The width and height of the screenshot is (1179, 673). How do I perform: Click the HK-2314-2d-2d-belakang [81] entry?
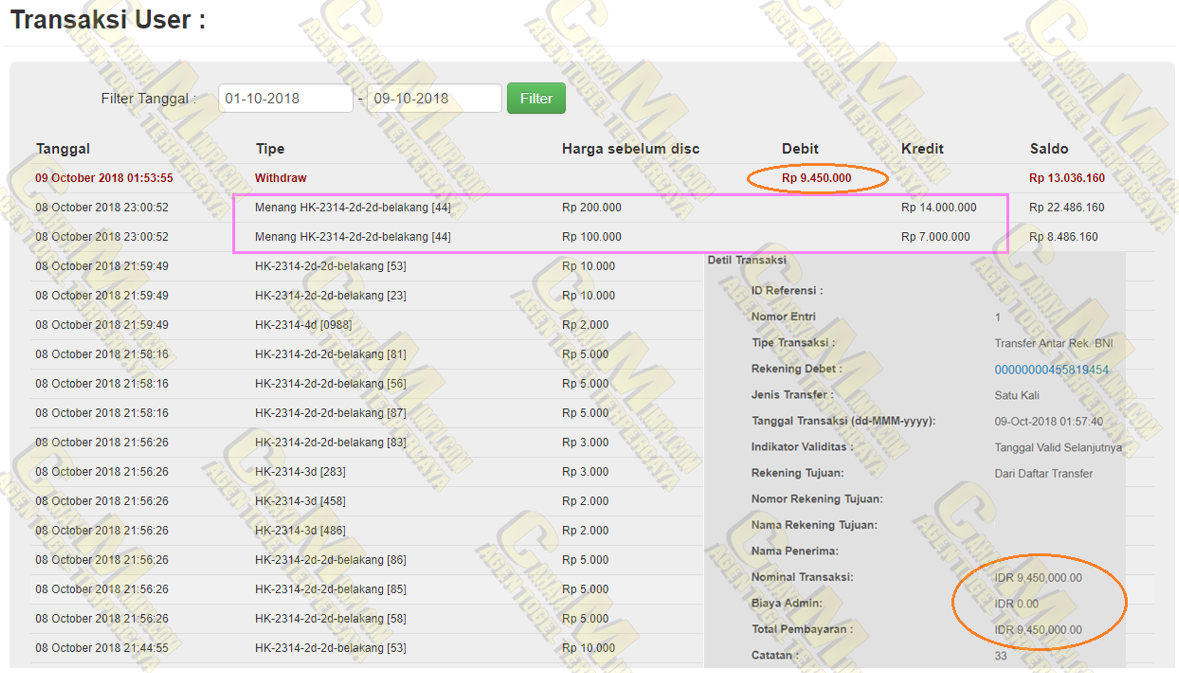(330, 354)
